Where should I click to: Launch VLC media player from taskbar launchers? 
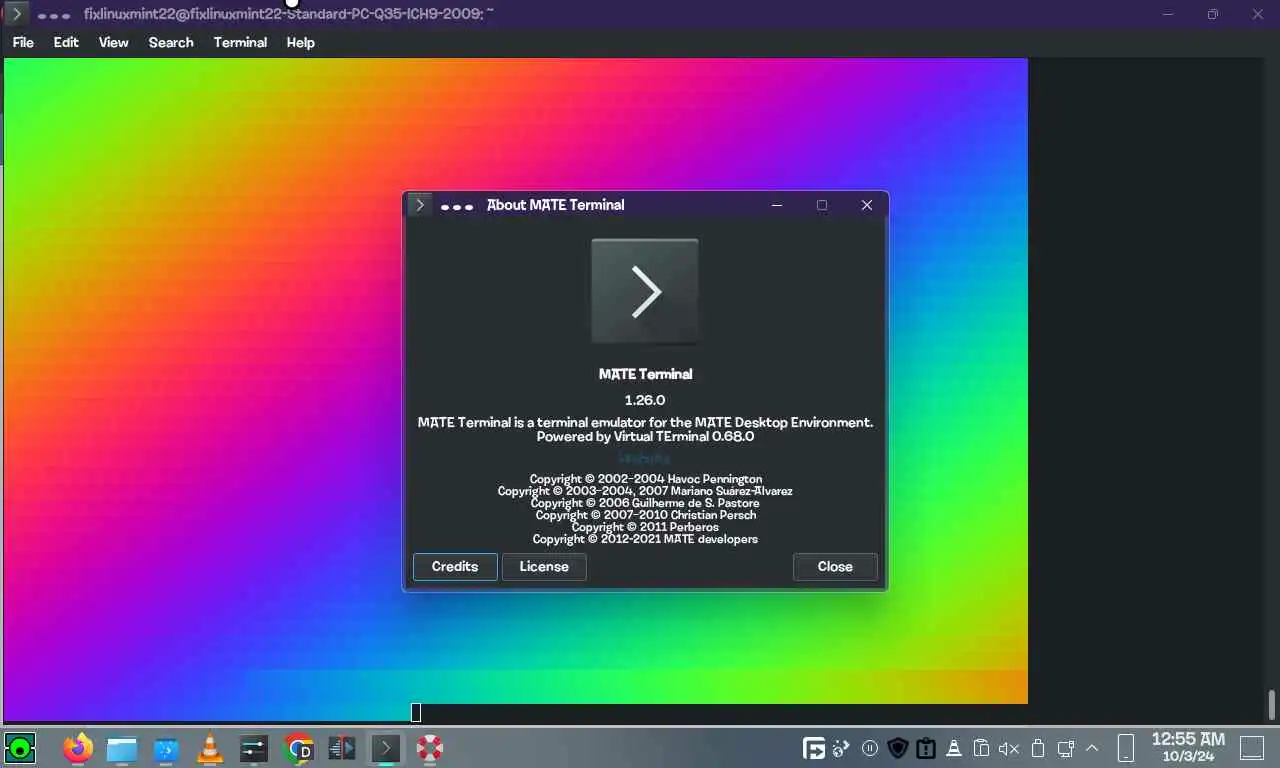(210, 748)
